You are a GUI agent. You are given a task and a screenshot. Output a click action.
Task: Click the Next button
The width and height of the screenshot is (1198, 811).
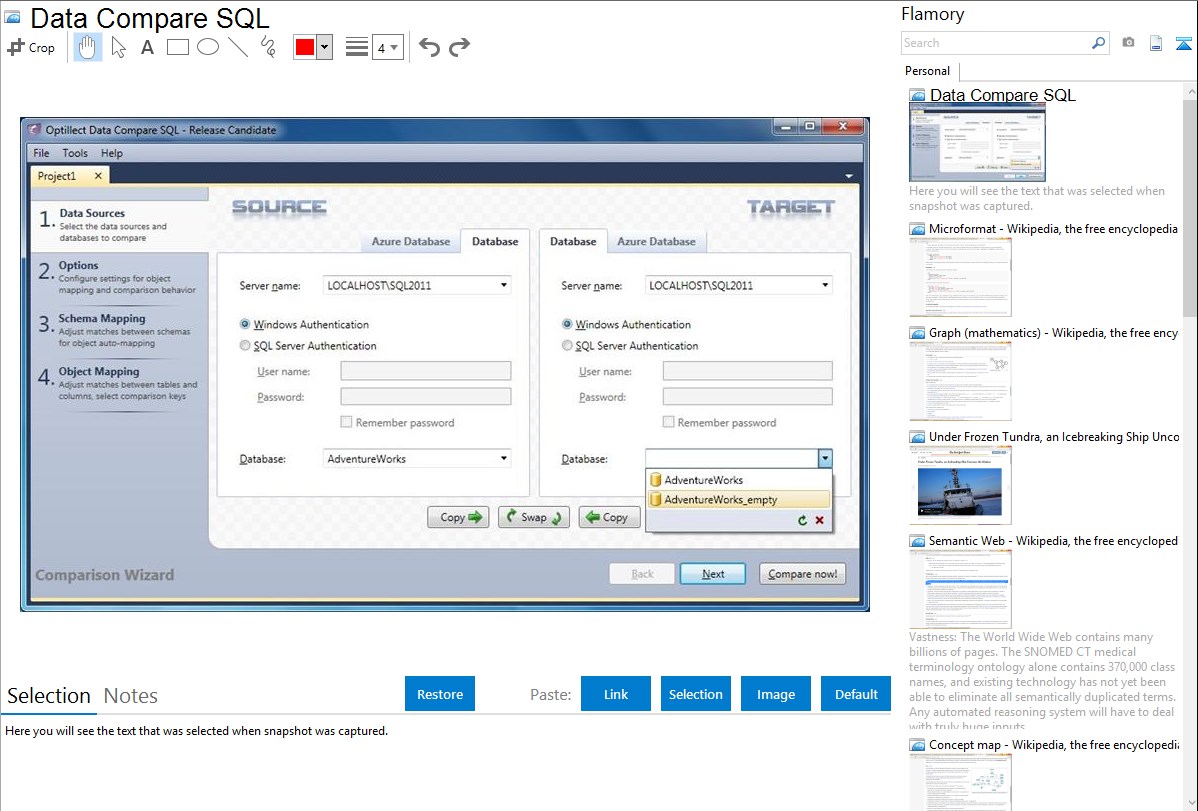[713, 574]
